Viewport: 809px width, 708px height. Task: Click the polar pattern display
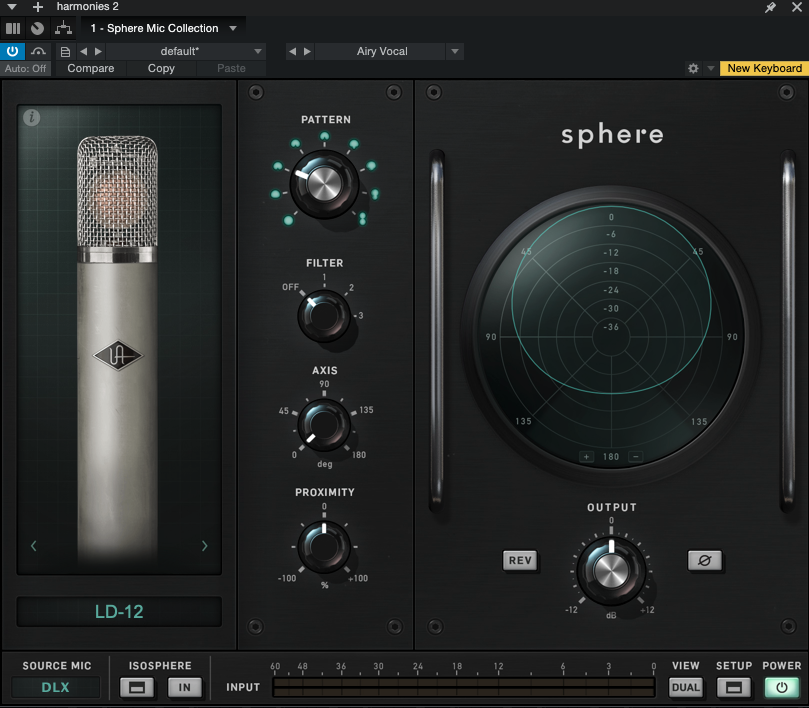point(611,336)
